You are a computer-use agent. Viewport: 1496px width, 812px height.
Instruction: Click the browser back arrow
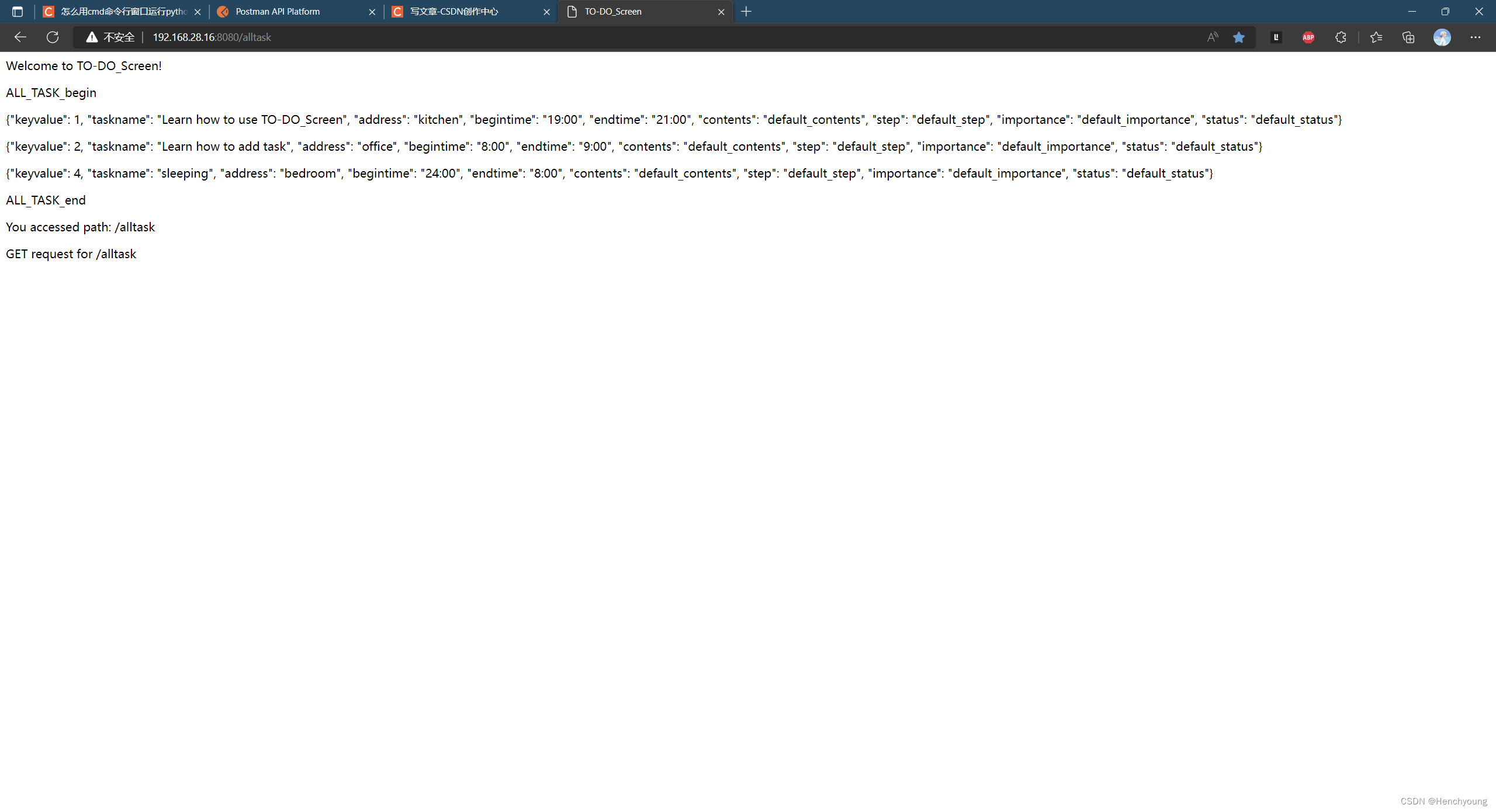[20, 37]
